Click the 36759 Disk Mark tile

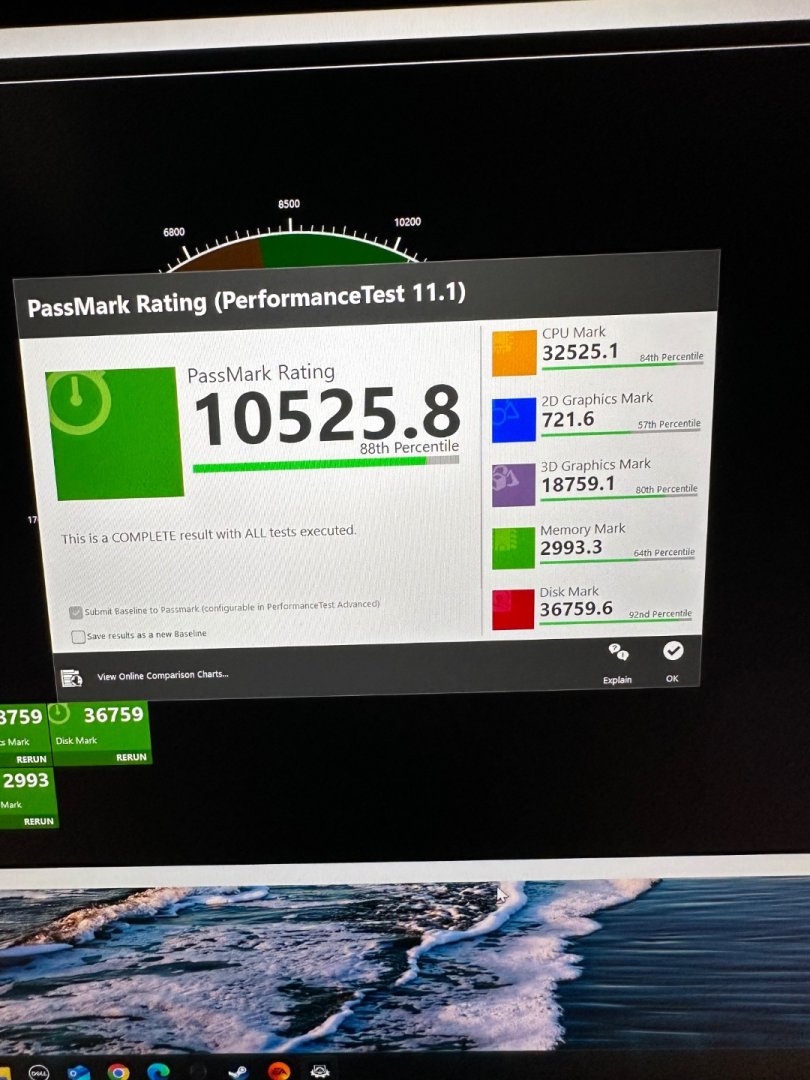point(101,733)
